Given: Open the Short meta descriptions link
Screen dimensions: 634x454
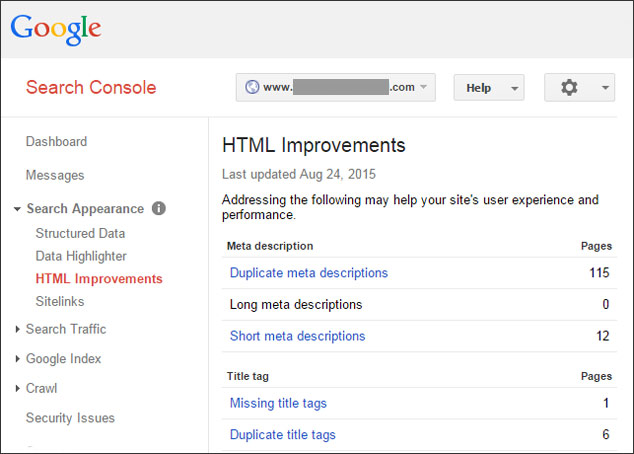Looking at the screenshot, I should point(298,336).
